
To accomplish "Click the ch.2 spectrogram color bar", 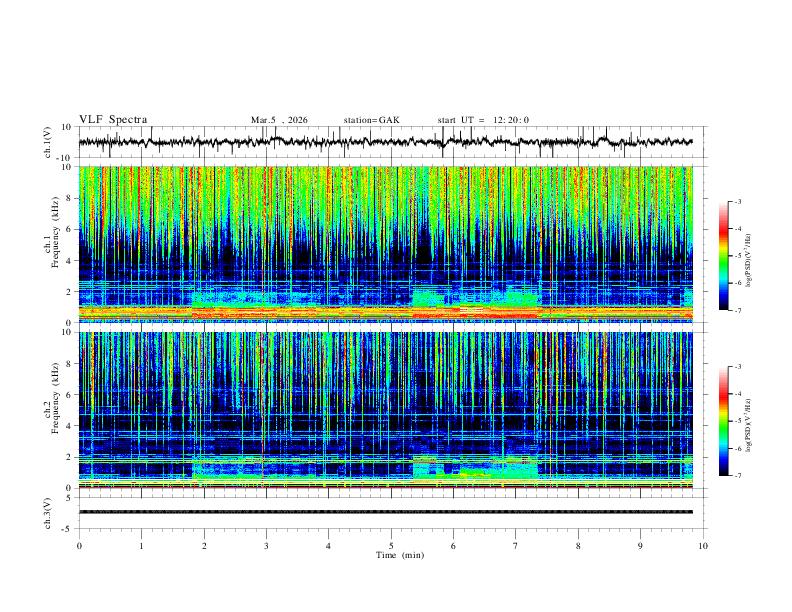I will point(723,421).
